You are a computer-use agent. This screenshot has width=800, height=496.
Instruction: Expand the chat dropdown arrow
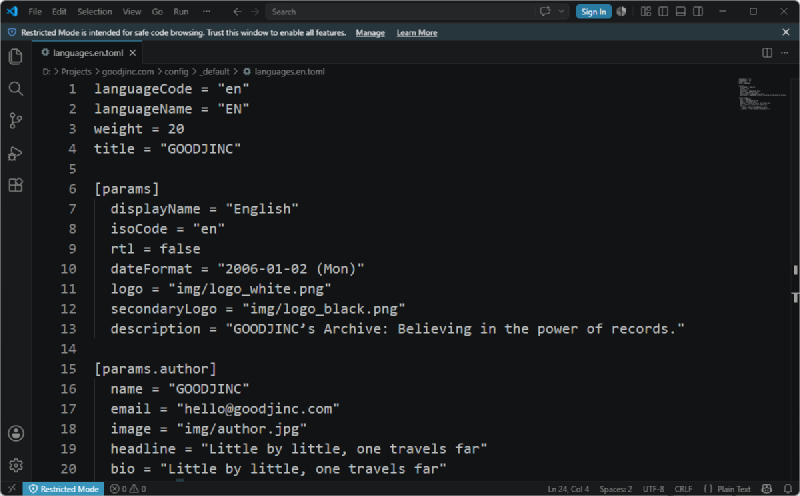coord(561,12)
